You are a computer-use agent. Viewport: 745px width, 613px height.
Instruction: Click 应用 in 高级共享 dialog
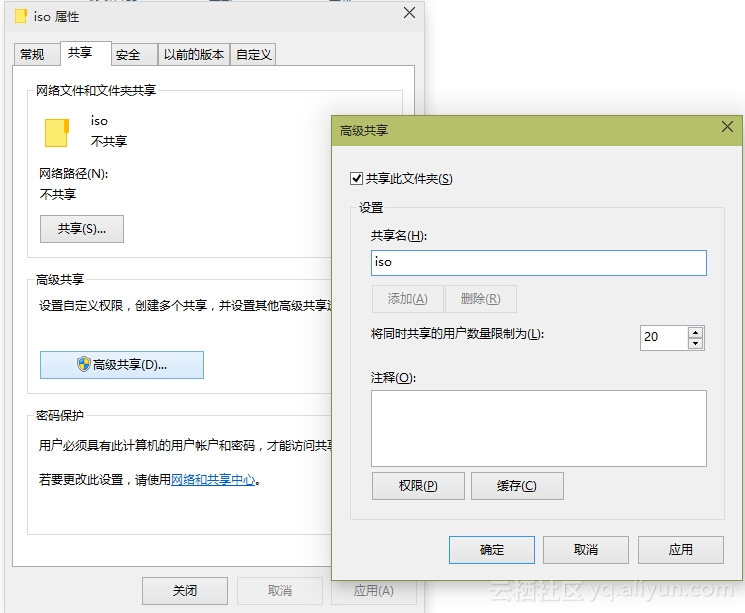[x=680, y=550]
